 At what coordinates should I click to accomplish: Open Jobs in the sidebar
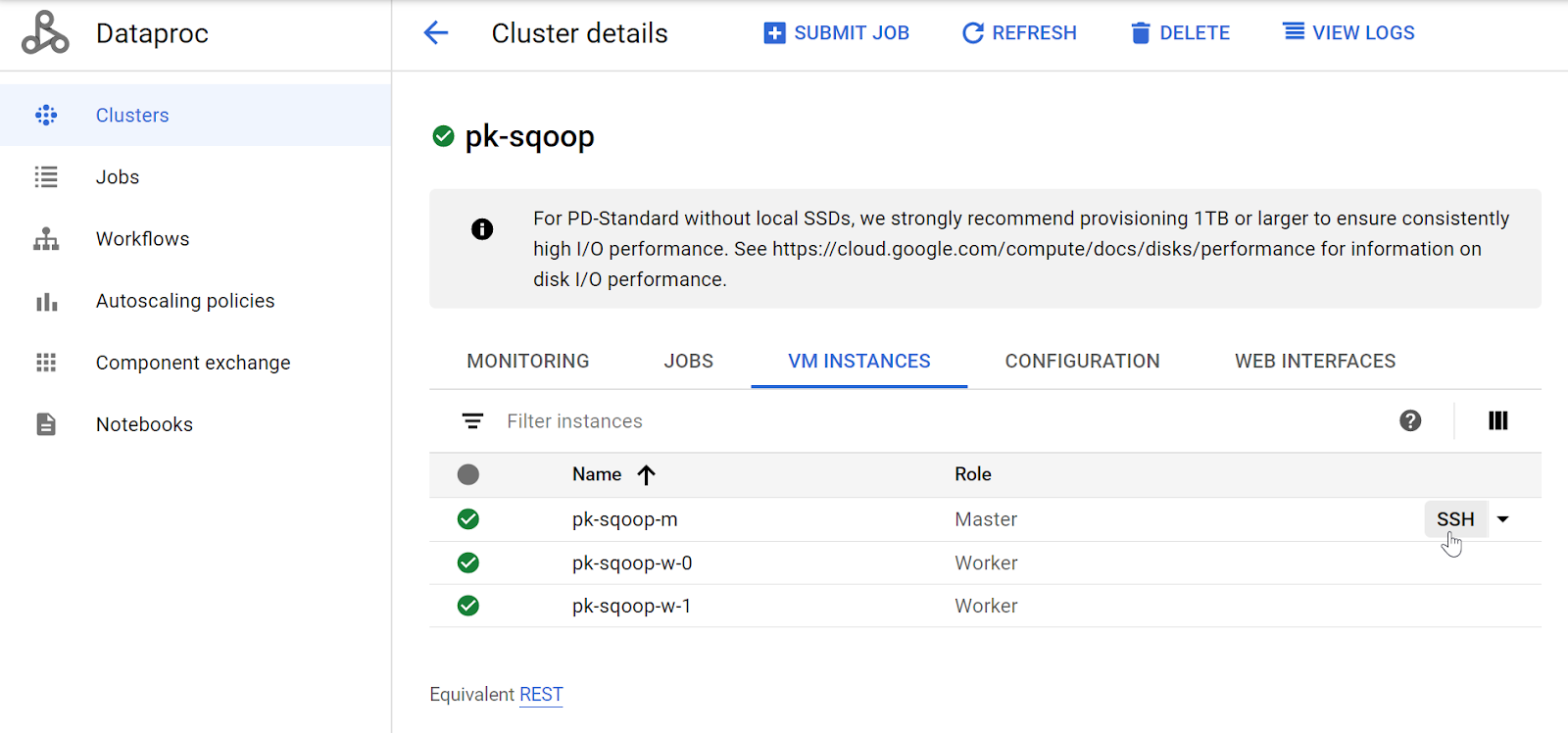click(x=196, y=176)
